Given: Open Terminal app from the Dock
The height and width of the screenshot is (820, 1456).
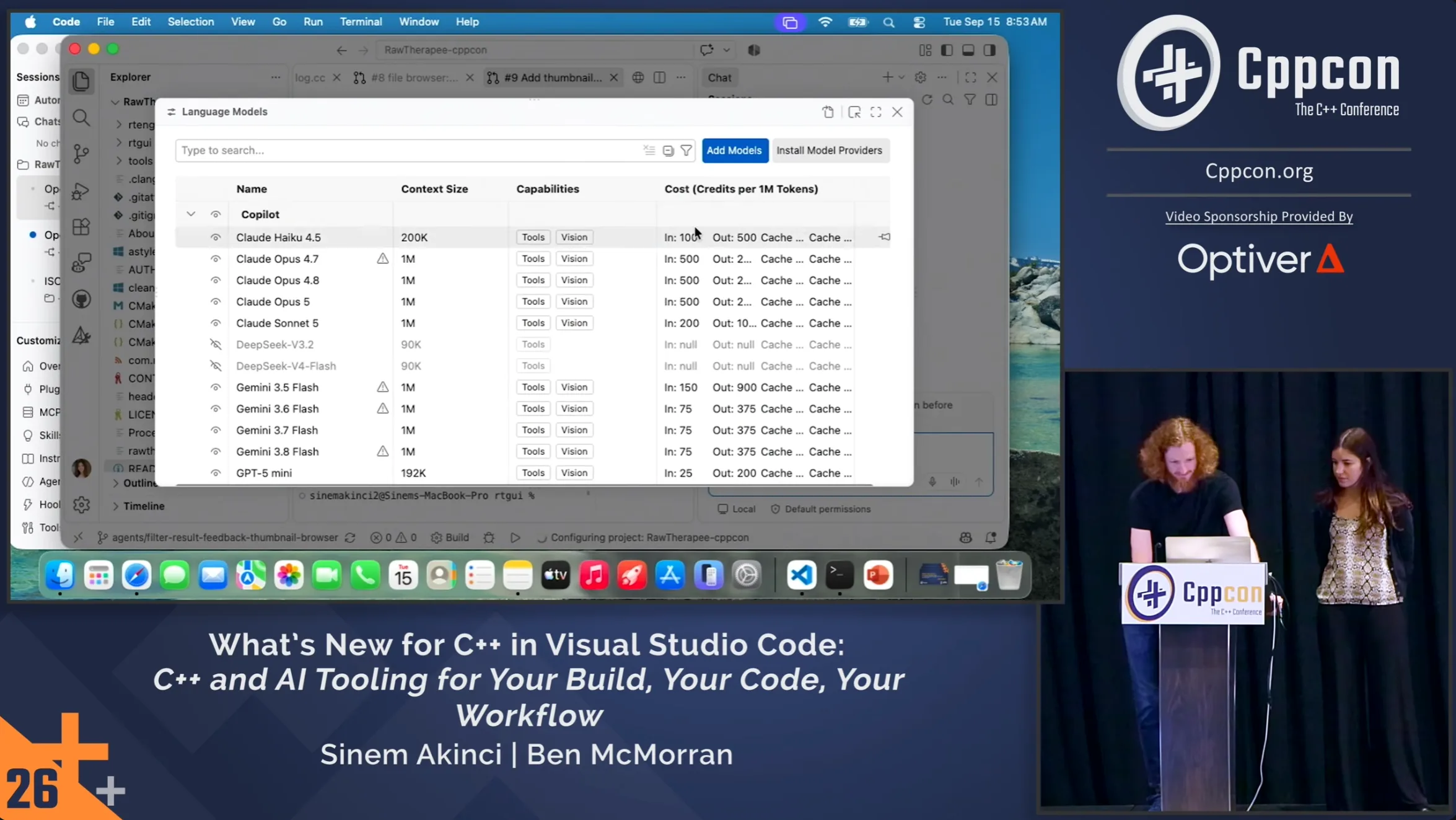Looking at the screenshot, I should pyautogui.click(x=840, y=575).
